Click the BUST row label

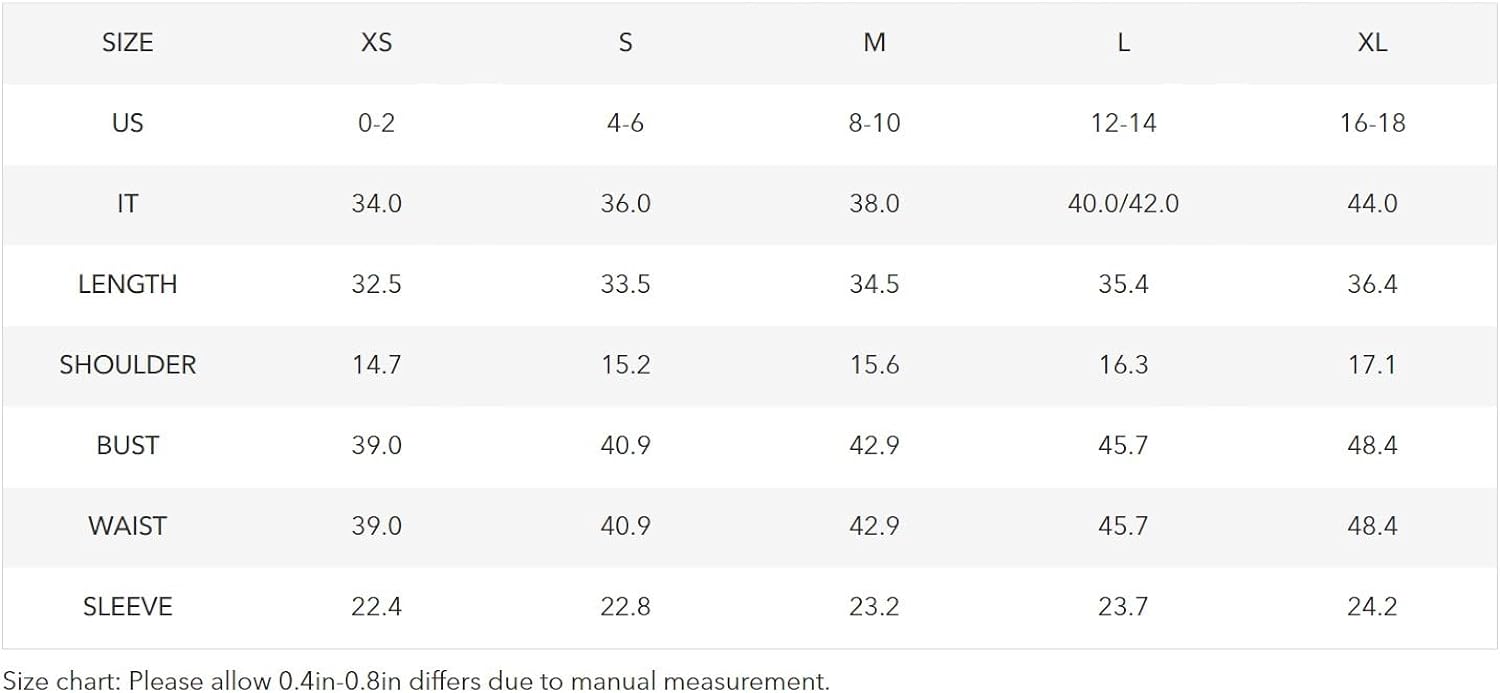(127, 445)
